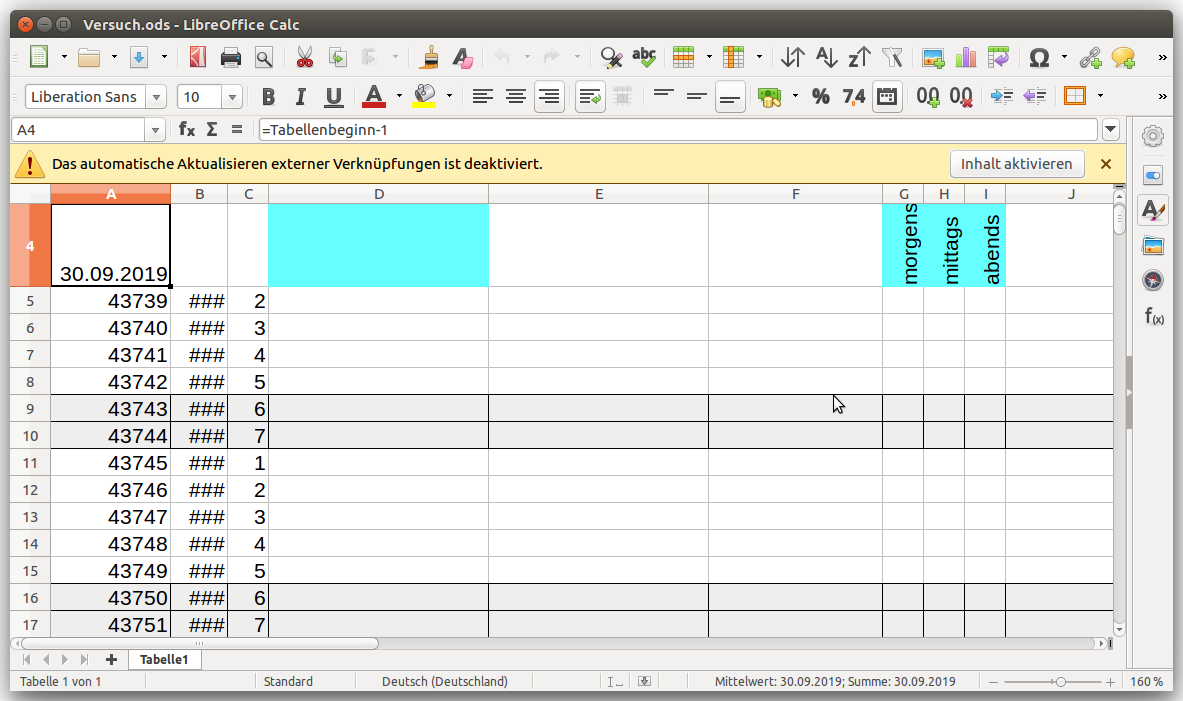Close the yellow infobar
This screenshot has width=1183, height=701.
1105,164
